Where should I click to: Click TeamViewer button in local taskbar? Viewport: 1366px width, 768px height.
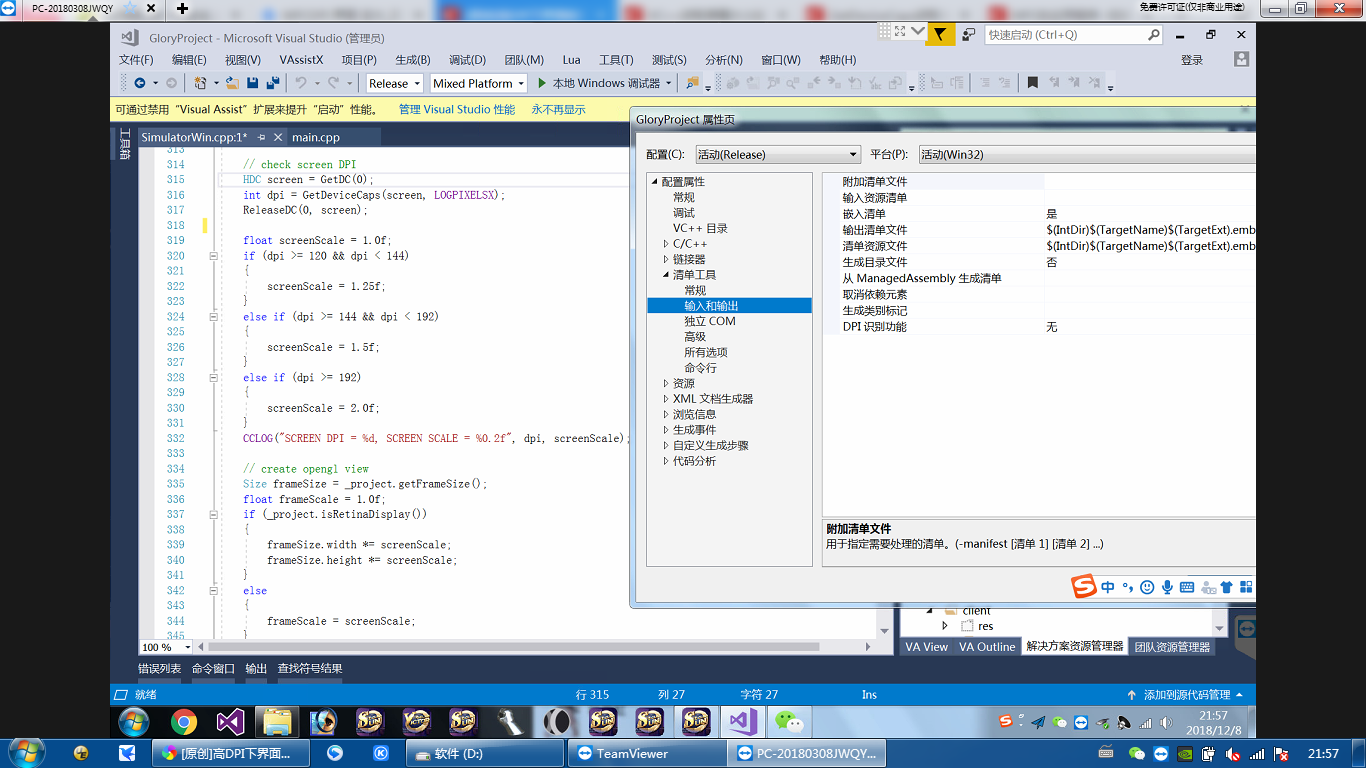pos(647,753)
